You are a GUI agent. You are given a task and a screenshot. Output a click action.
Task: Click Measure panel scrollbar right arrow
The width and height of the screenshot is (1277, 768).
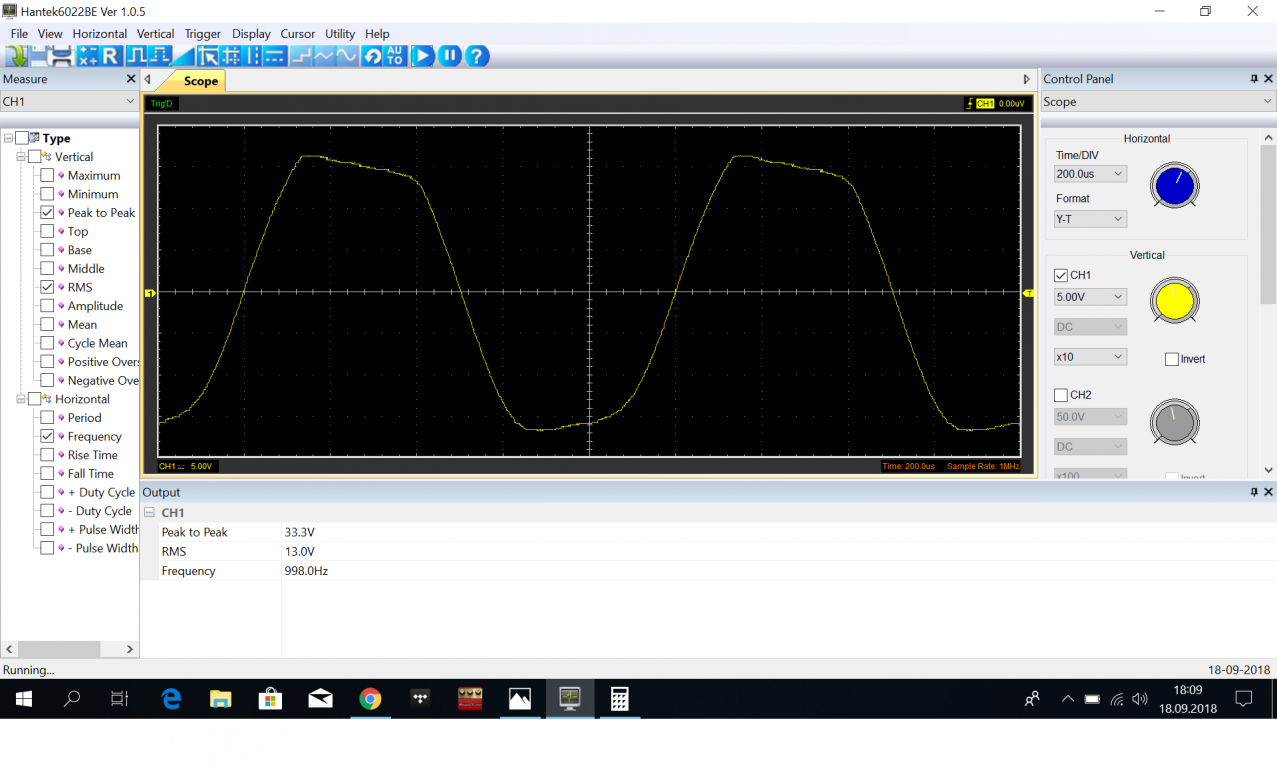click(130, 649)
